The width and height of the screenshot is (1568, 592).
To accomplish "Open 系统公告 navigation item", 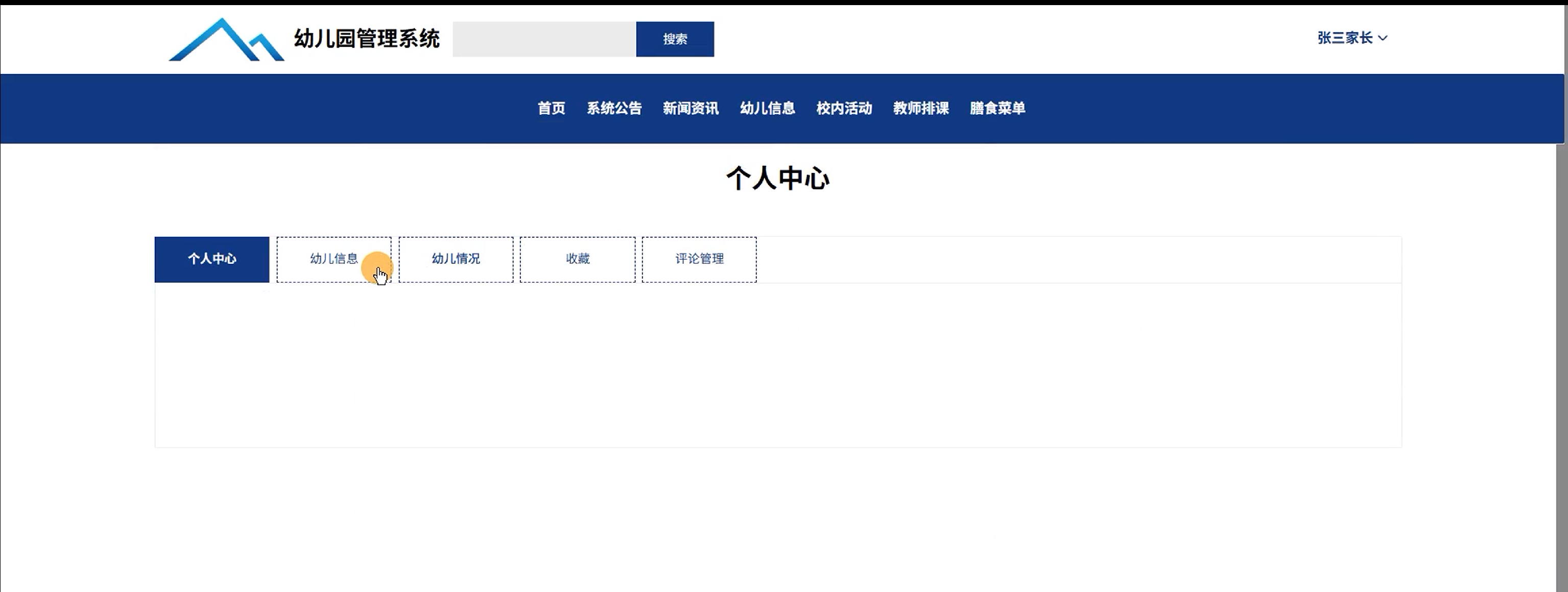I will tap(614, 108).
